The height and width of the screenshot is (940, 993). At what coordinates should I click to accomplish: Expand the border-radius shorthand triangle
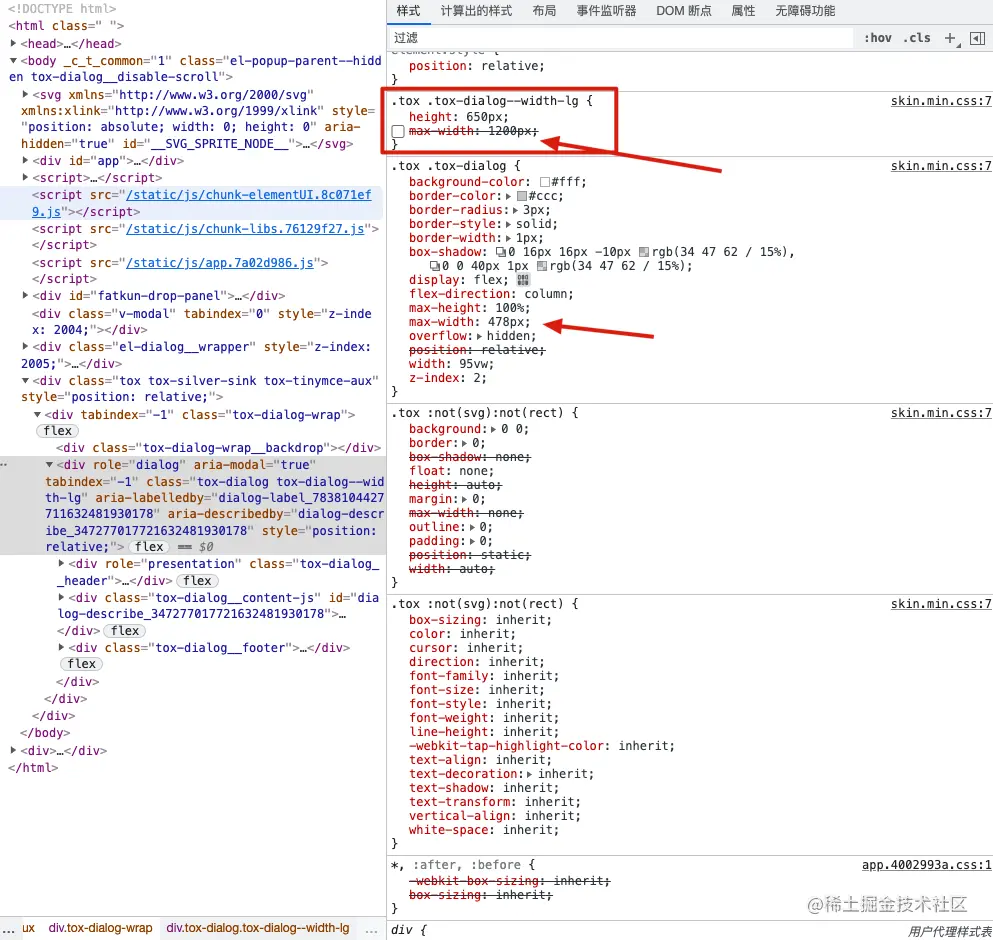coord(515,210)
